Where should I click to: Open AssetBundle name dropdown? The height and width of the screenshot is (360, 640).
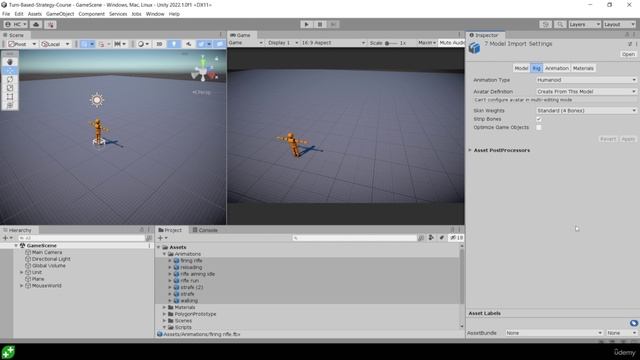554,333
